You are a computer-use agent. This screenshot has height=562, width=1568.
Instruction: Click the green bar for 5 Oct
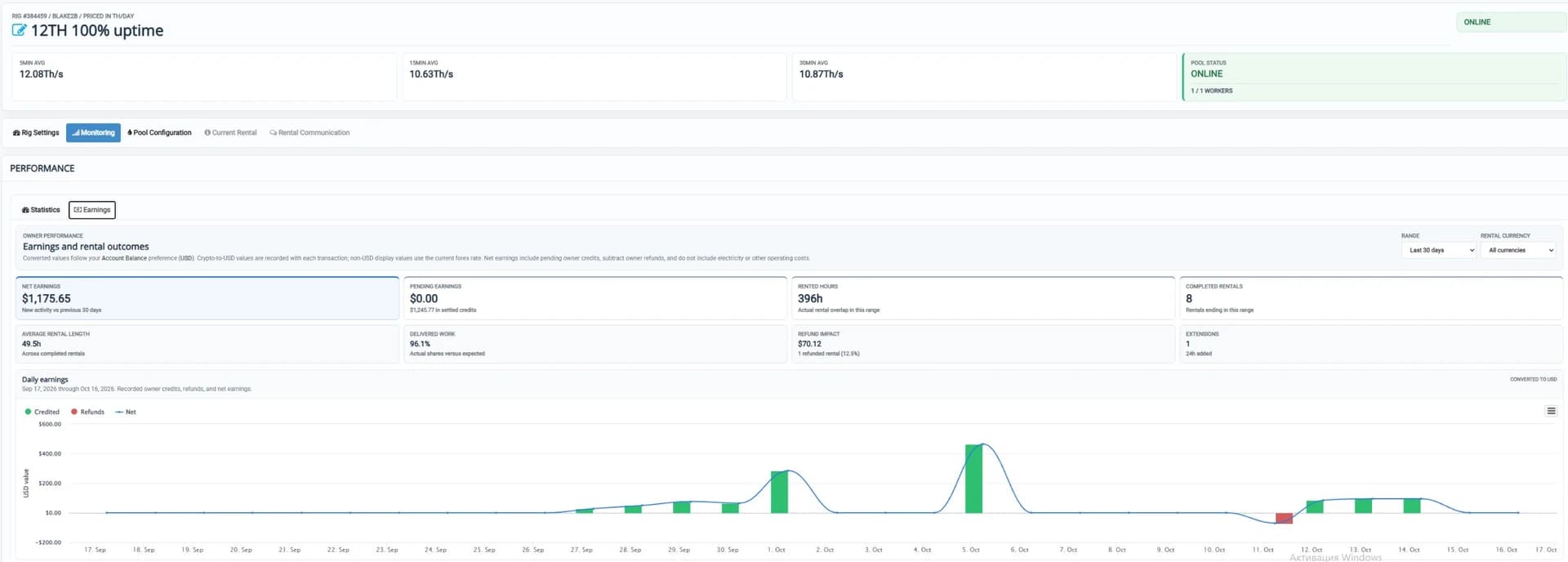(x=973, y=479)
